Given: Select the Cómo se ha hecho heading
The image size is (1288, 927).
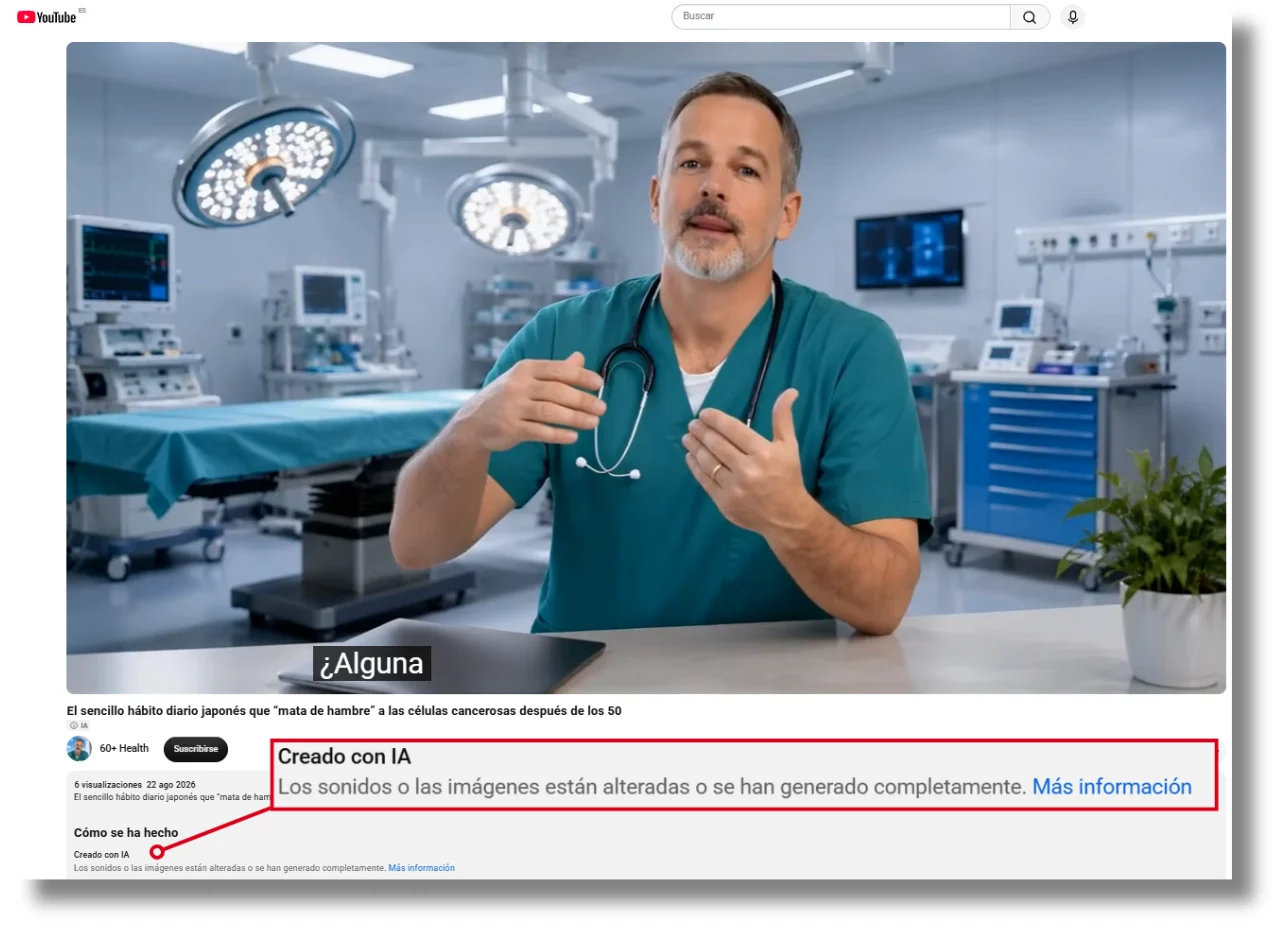Looking at the screenshot, I should [x=126, y=833].
